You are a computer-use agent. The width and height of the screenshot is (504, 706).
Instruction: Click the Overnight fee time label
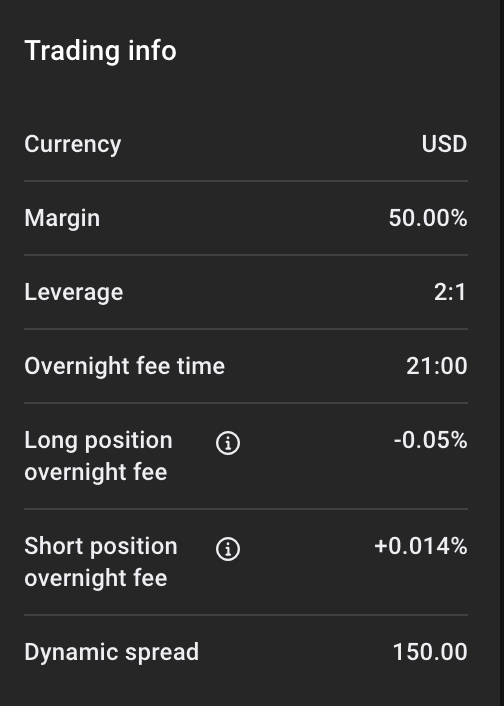point(125,366)
